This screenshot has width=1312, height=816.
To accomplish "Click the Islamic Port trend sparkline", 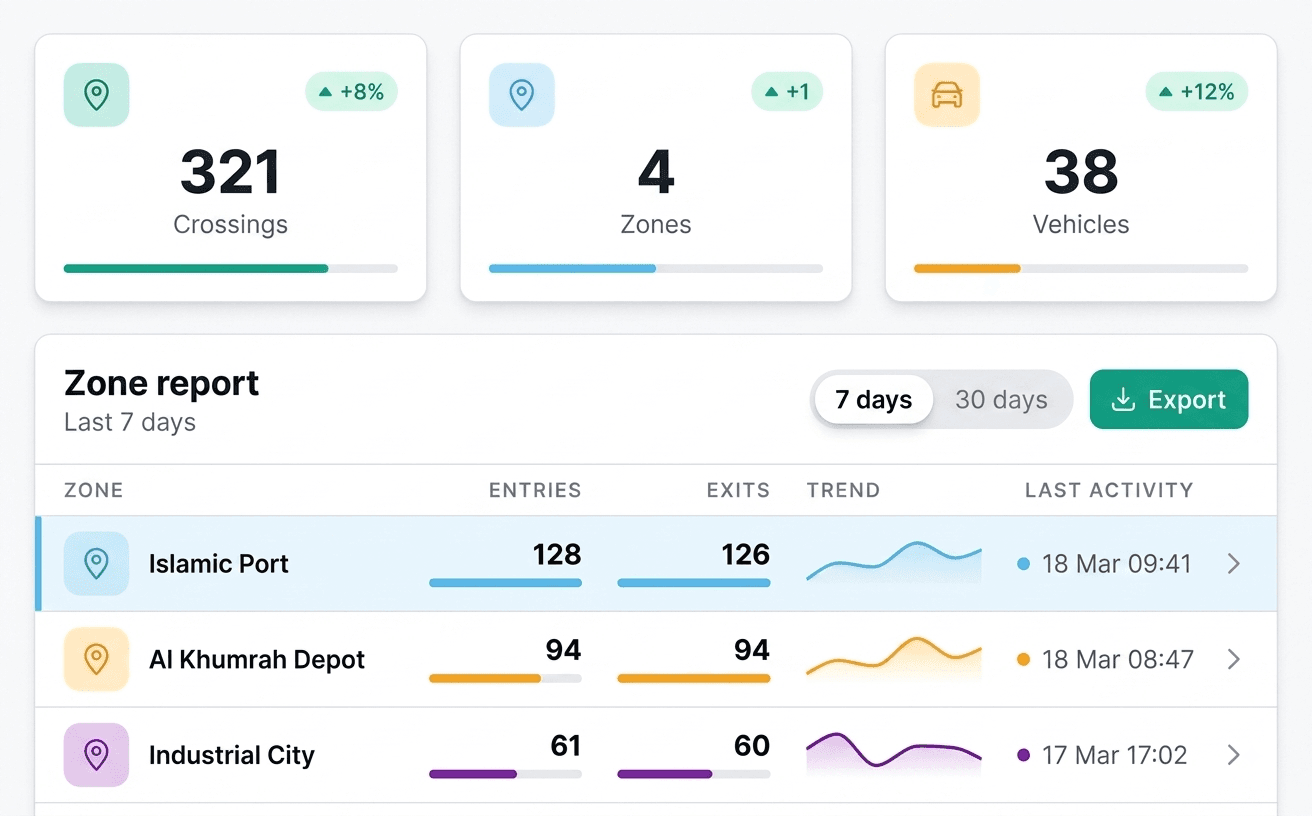I will tap(894, 562).
